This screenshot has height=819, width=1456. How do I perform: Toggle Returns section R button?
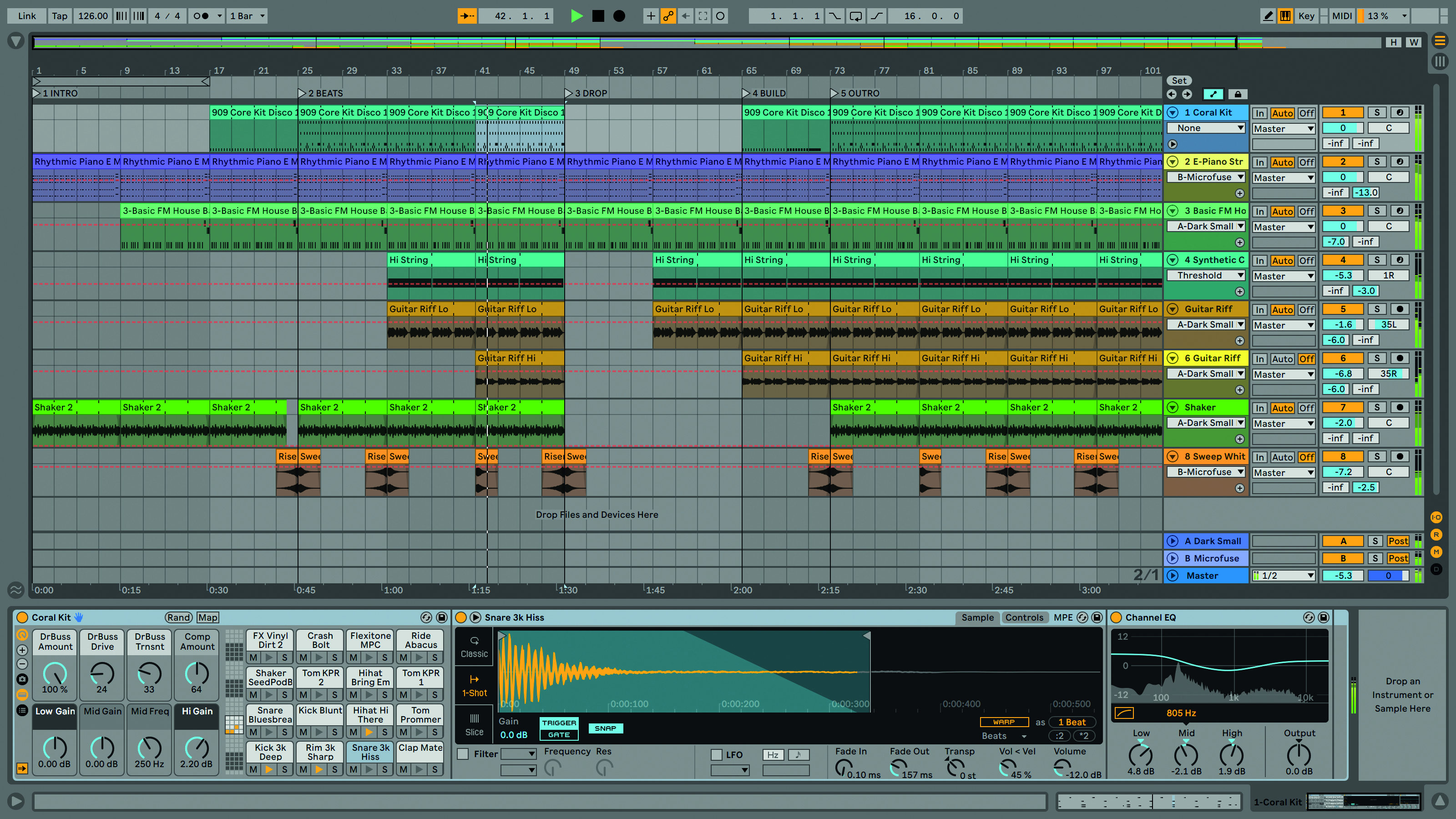[1436, 535]
